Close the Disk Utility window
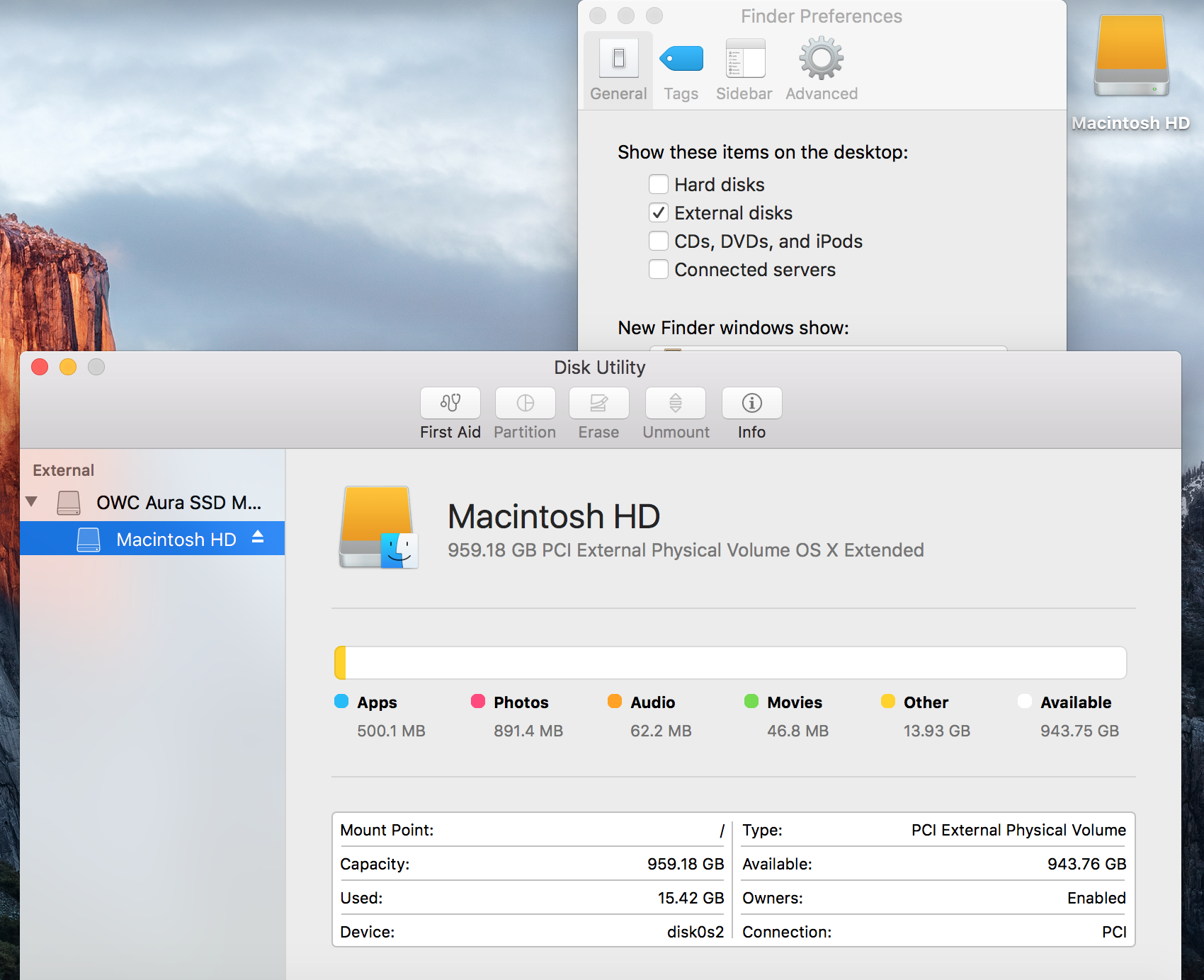 point(40,367)
